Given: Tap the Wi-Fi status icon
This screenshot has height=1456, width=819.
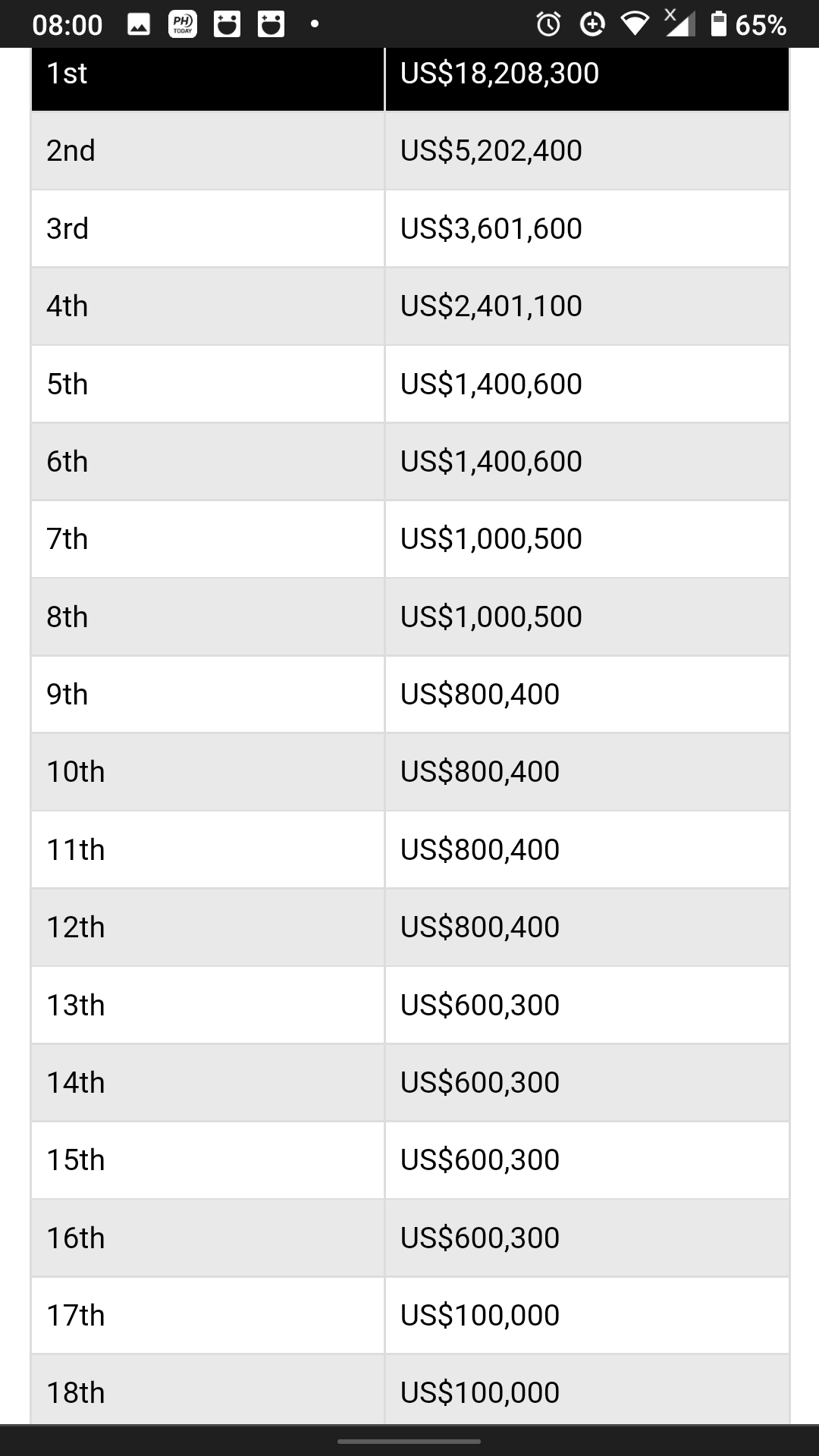Looking at the screenshot, I should click(635, 25).
